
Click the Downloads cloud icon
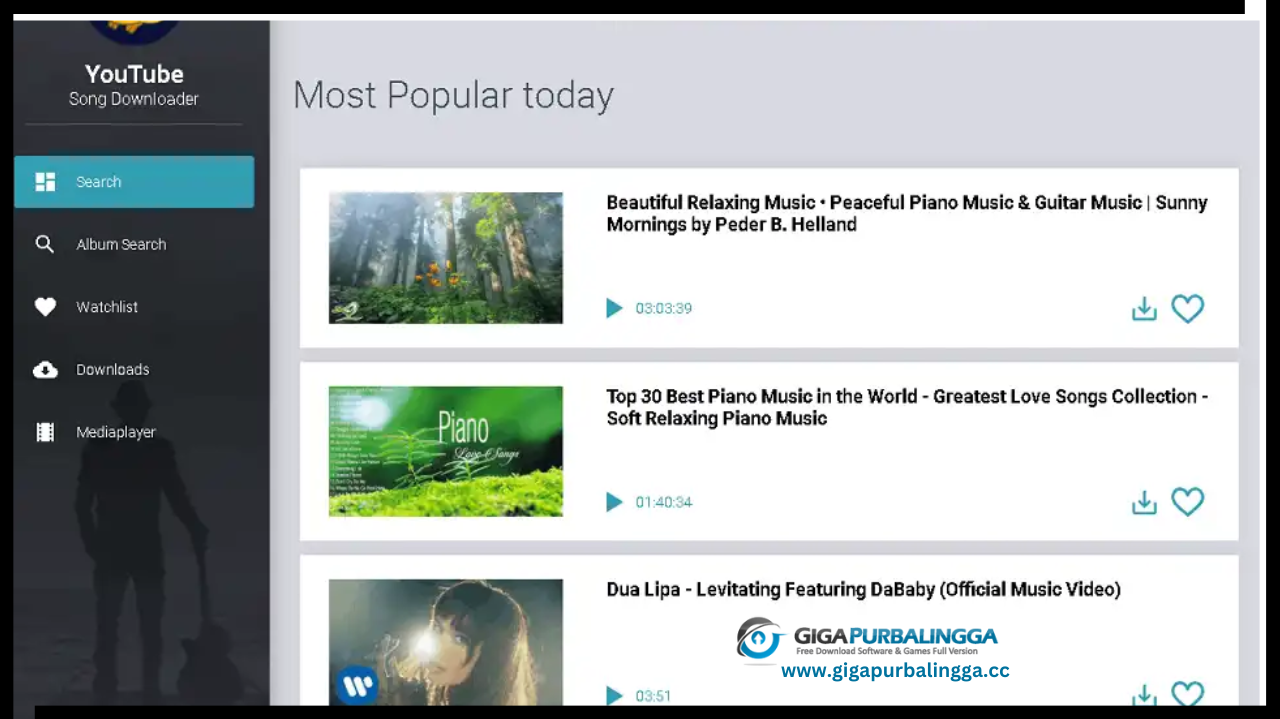45,370
